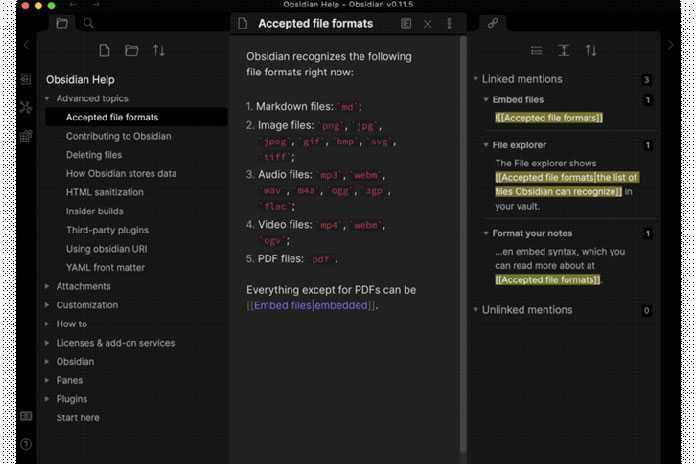Screen dimensions: 696x464
Task: Toggle collapse results in backlinks pane
Action: click(537, 51)
